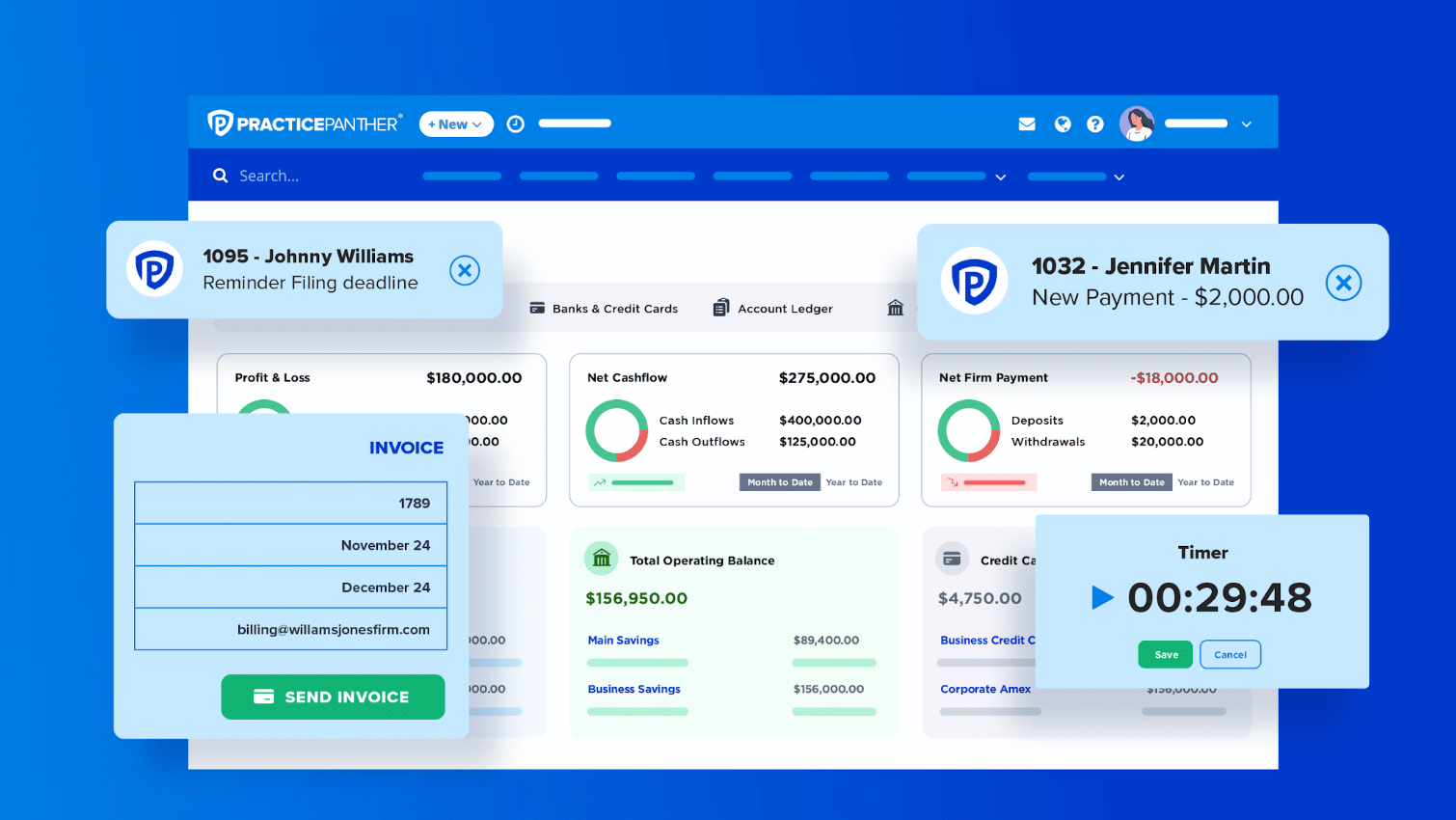Switch to Account Ledger tab

[773, 309]
